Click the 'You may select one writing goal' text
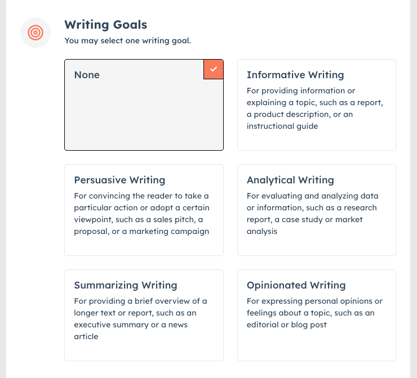The width and height of the screenshot is (417, 378). point(128,41)
